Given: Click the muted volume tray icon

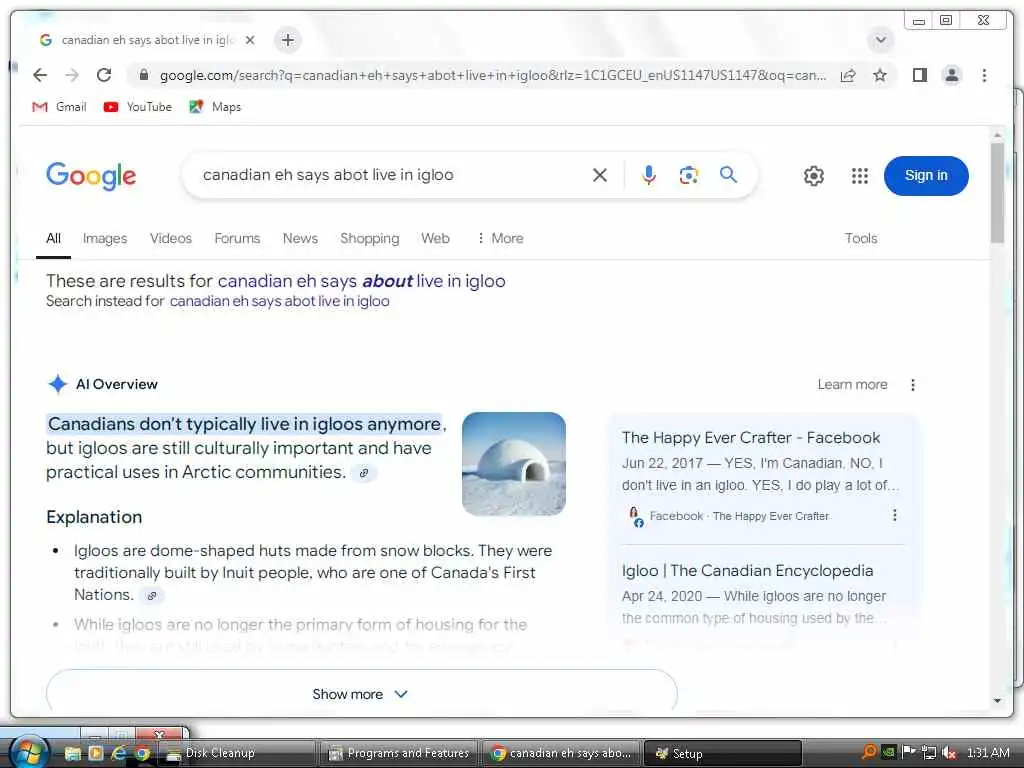Looking at the screenshot, I should click(x=948, y=752).
